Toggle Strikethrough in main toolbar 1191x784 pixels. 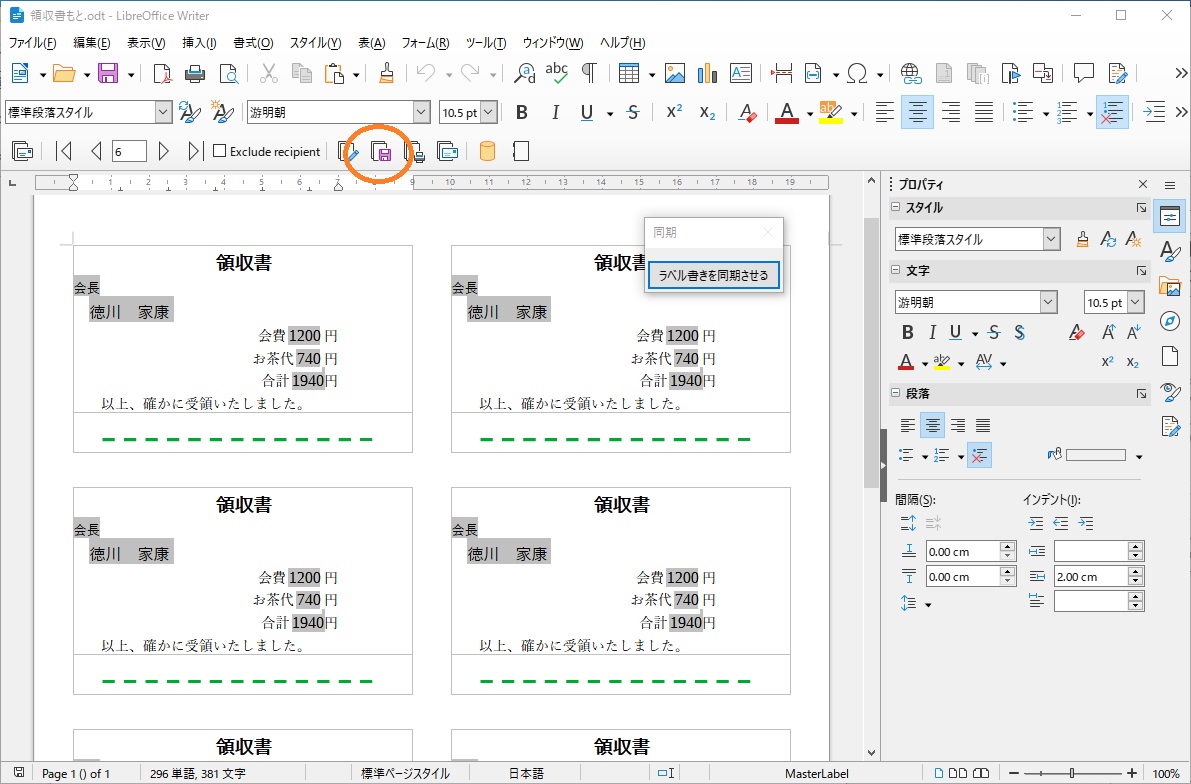pyautogui.click(x=633, y=112)
